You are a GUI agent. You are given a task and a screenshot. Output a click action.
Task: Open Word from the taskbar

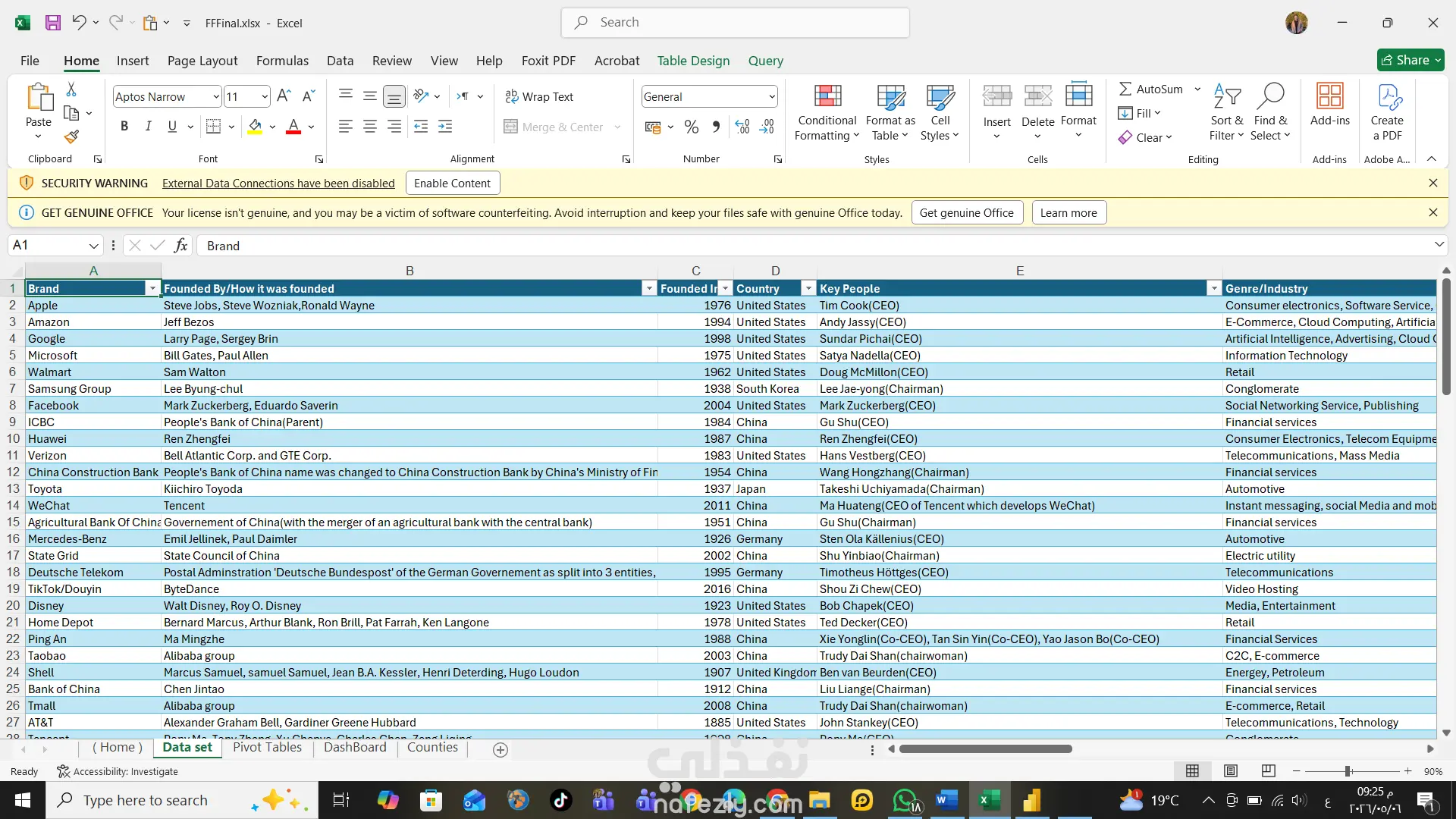pos(946,800)
